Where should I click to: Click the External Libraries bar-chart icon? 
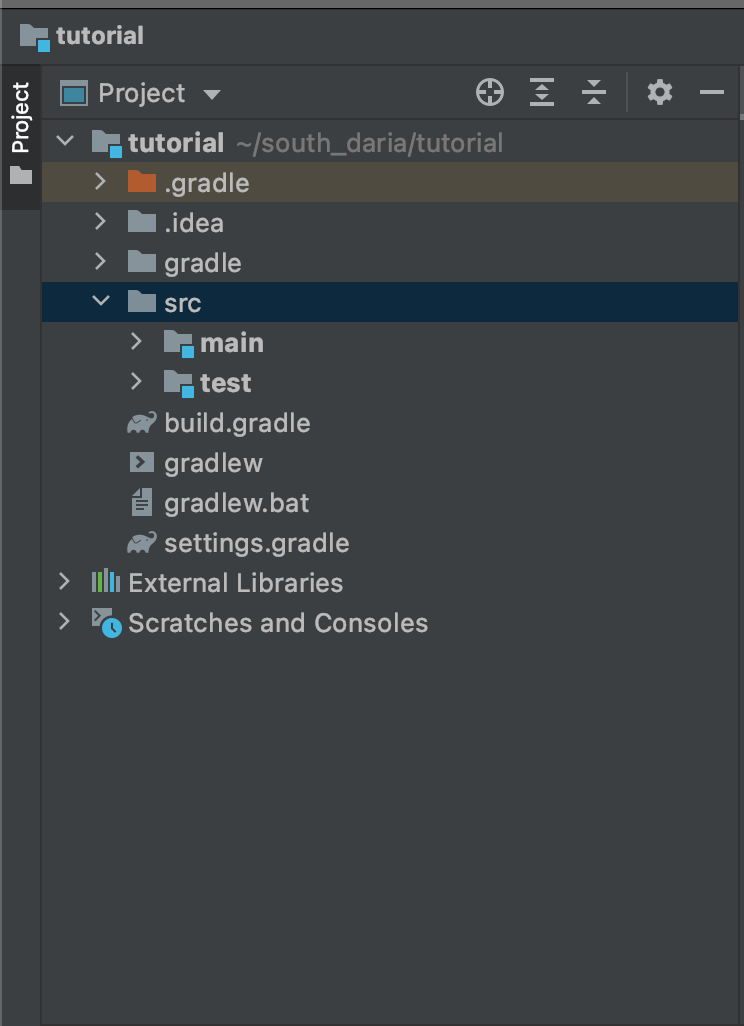pos(105,582)
